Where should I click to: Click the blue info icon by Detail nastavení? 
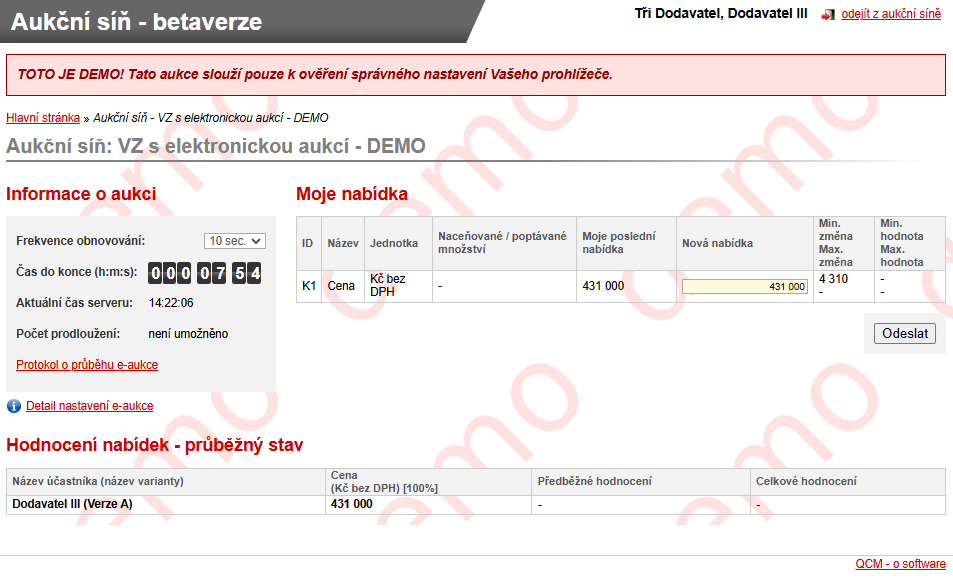coord(14,406)
